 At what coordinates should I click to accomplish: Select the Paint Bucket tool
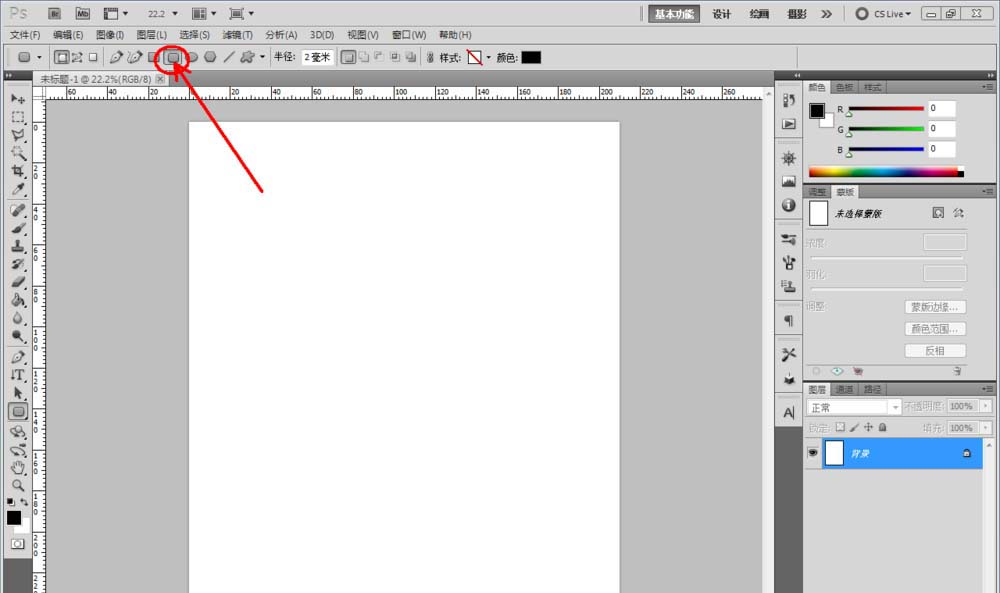[18, 300]
